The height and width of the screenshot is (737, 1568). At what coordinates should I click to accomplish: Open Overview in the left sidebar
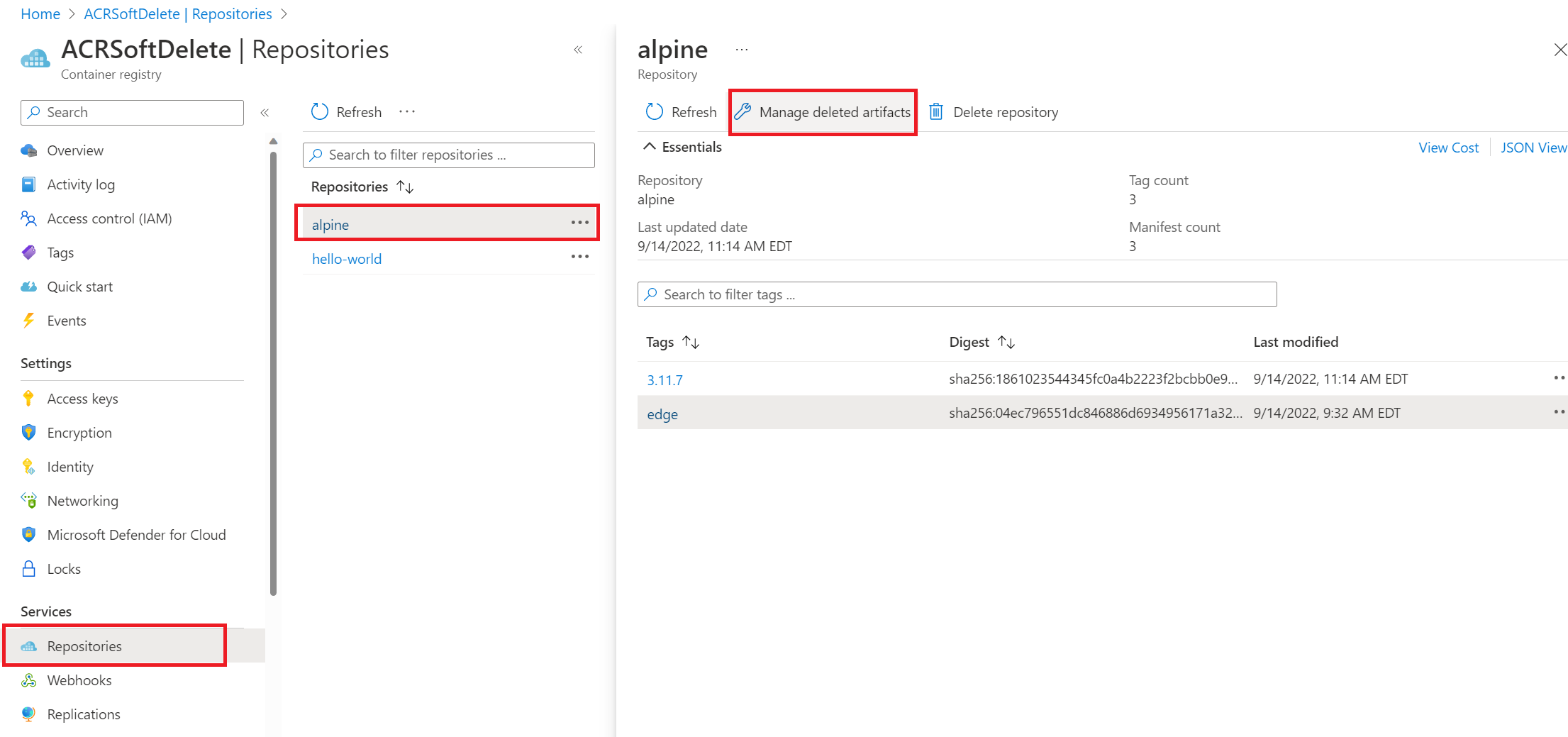(75, 150)
